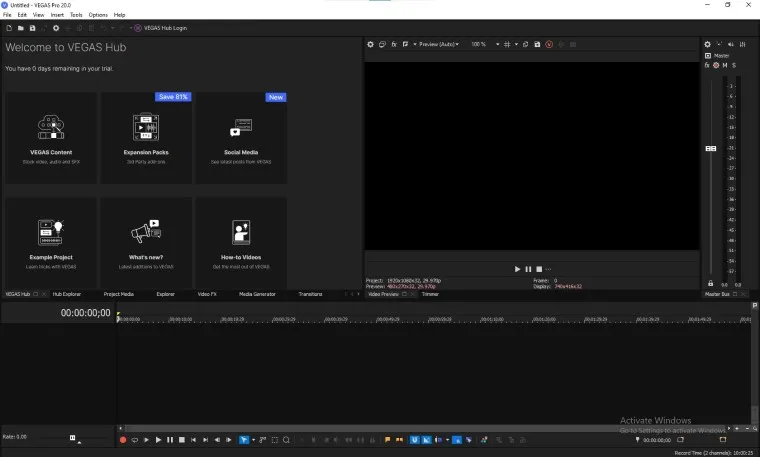Select the Envelope Edit tool

coord(263,440)
